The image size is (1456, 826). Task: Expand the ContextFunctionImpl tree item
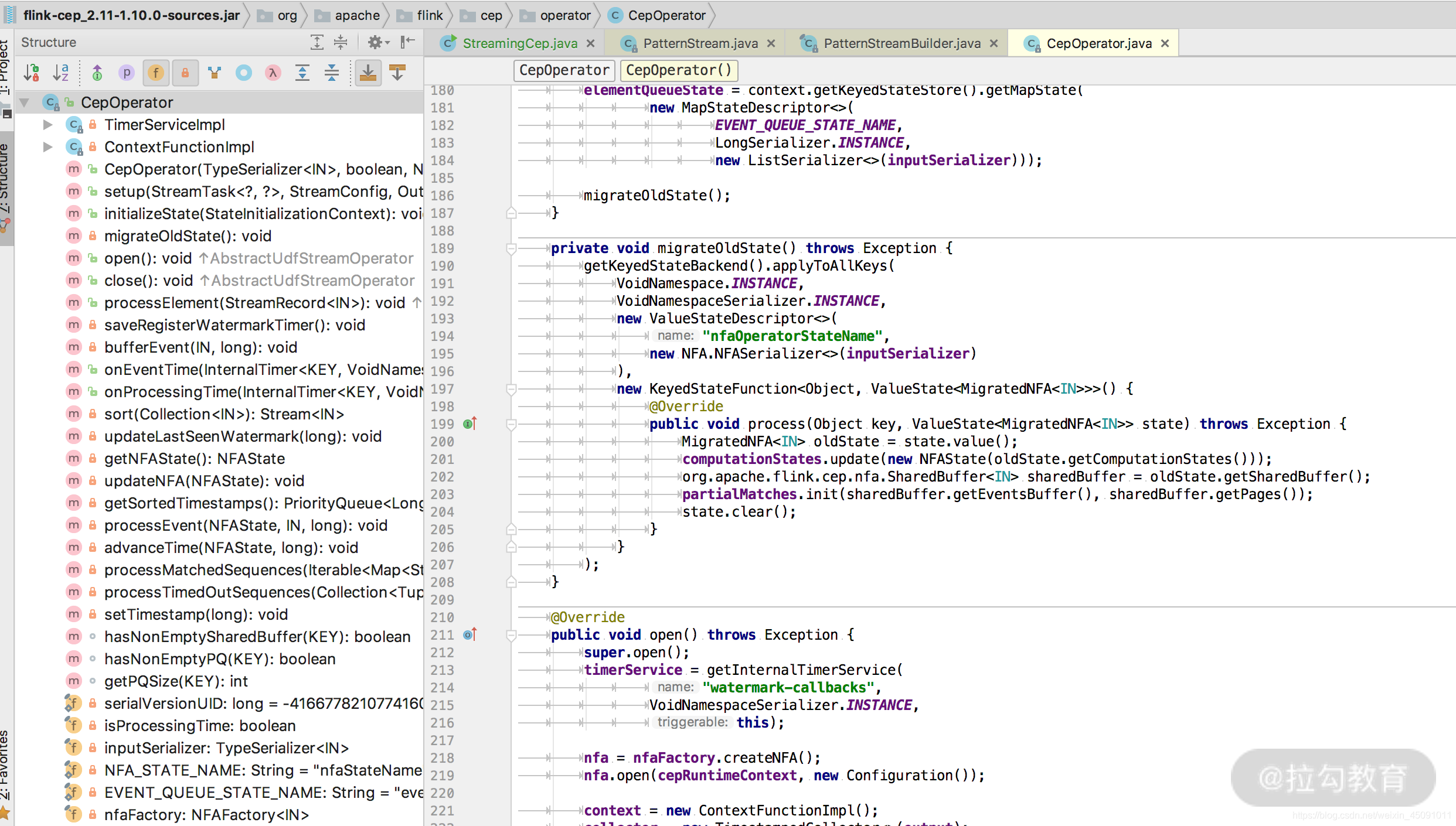click(x=47, y=147)
